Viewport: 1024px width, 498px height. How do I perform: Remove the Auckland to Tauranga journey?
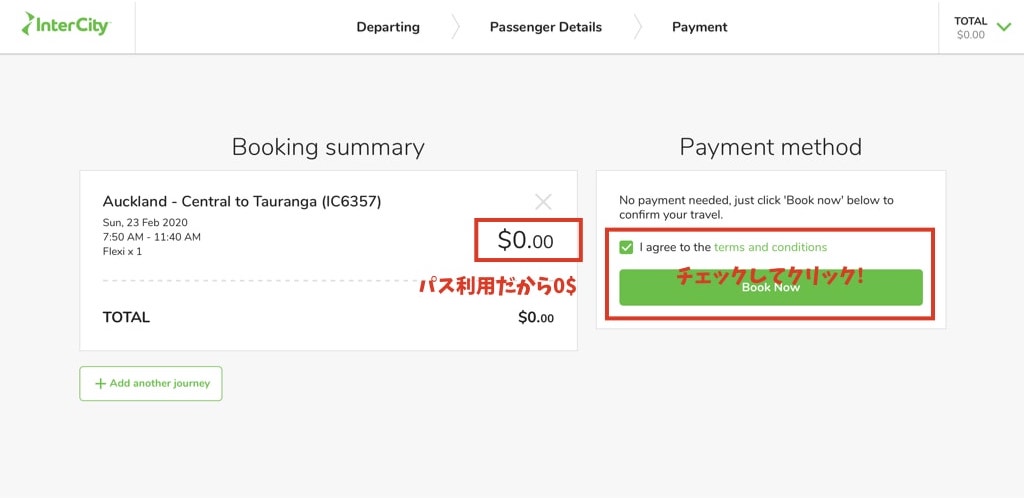tap(543, 202)
